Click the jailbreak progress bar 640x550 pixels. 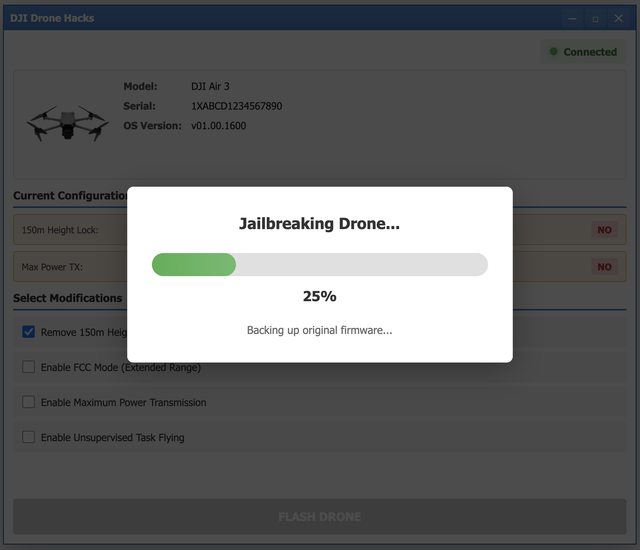pos(320,264)
